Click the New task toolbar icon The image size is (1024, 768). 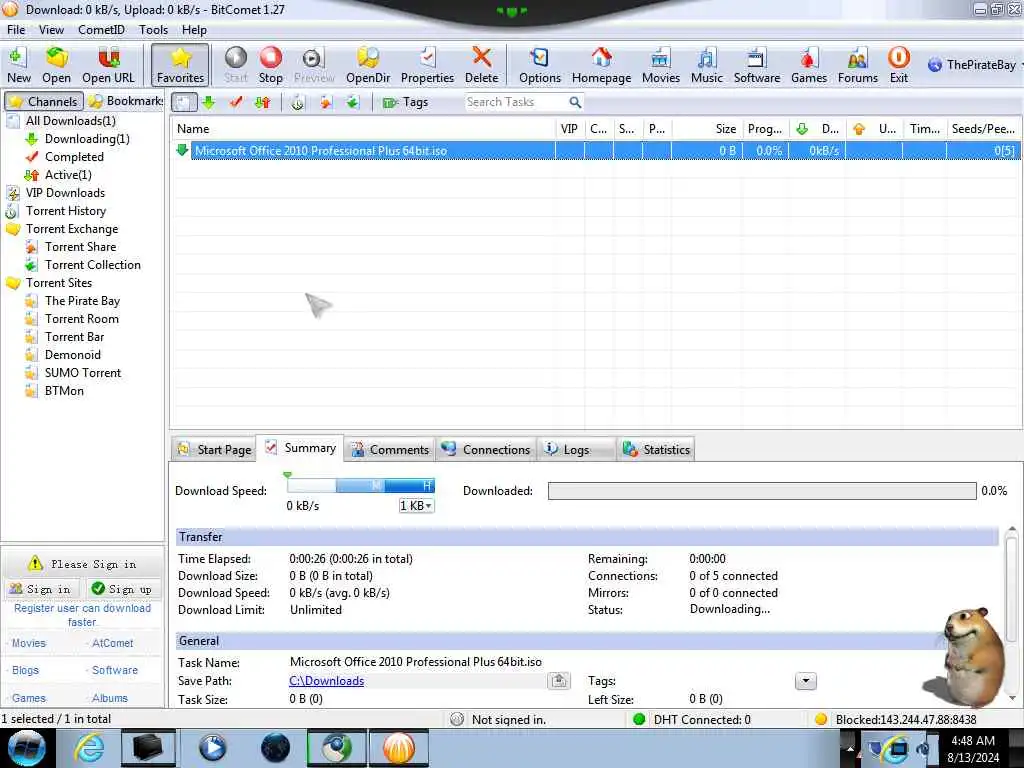(18, 65)
